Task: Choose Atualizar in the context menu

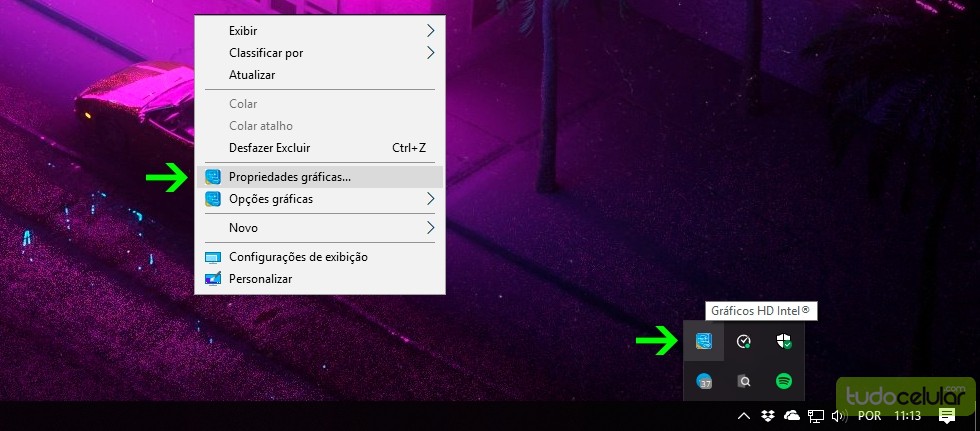Action: tap(319, 75)
